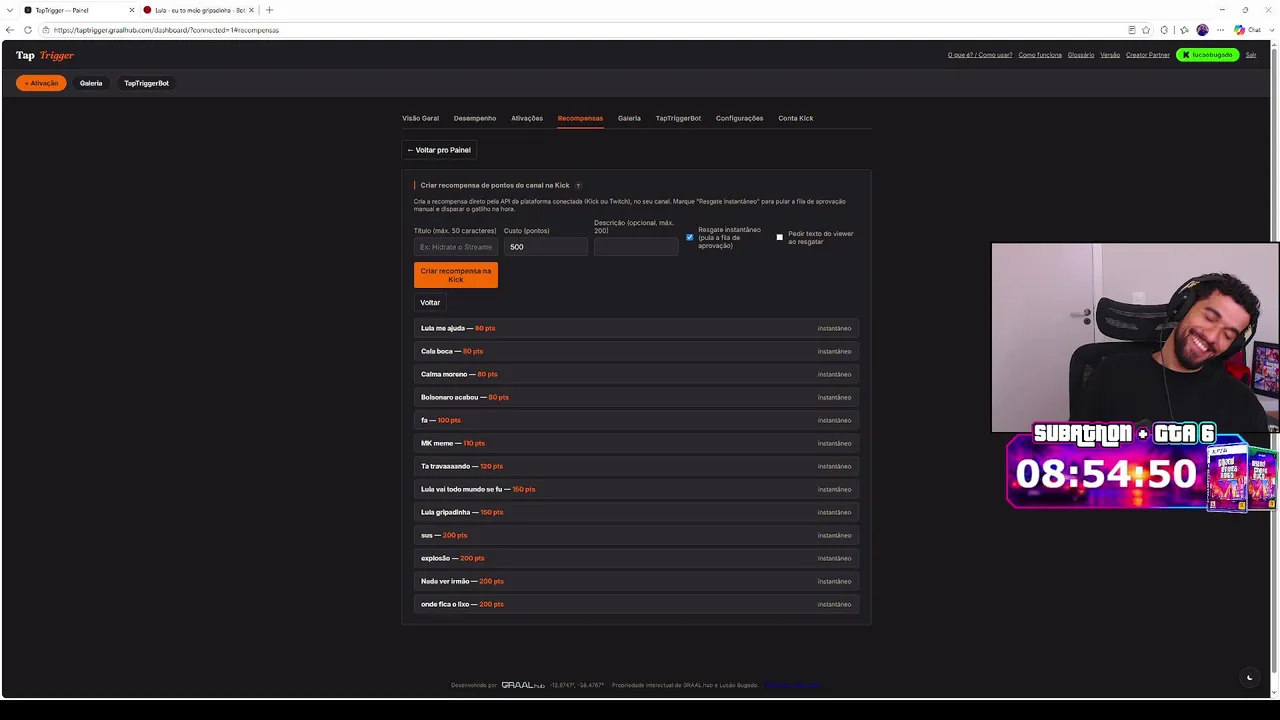
Task: Open the favorites list icon
Action: (1184, 30)
